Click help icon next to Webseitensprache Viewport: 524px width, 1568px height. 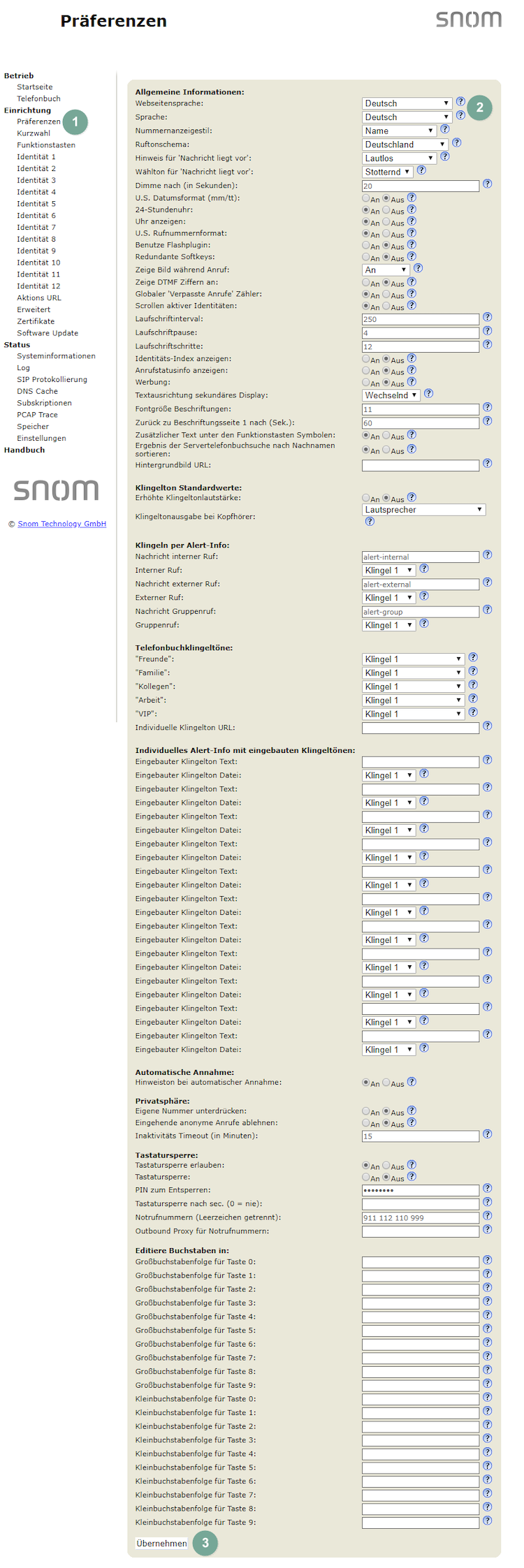pos(460,102)
